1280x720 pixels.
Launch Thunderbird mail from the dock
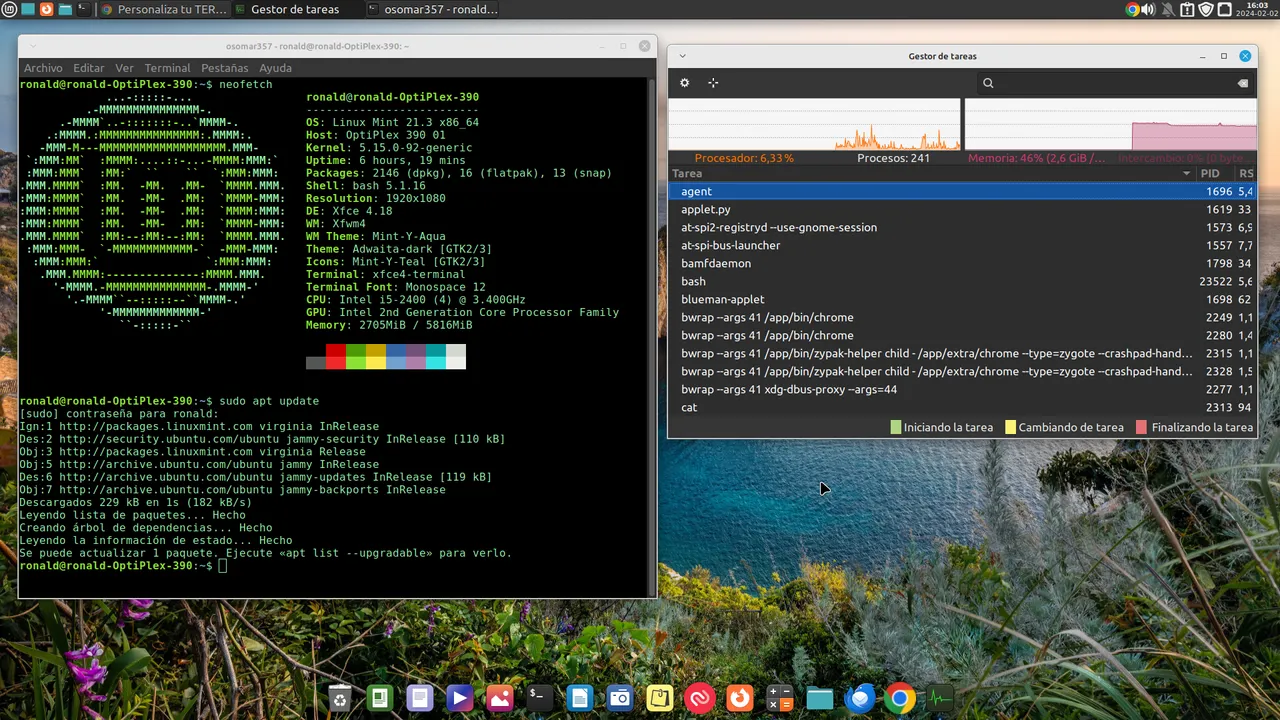860,699
